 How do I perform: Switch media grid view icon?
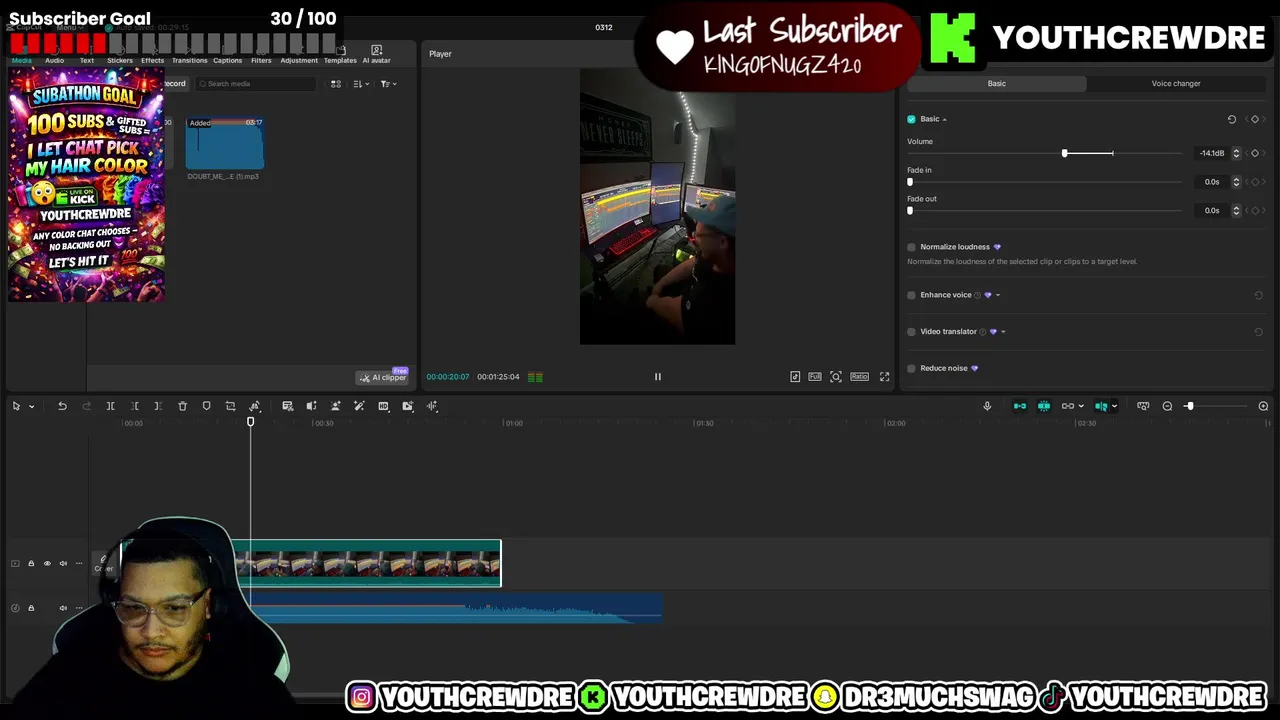click(336, 84)
